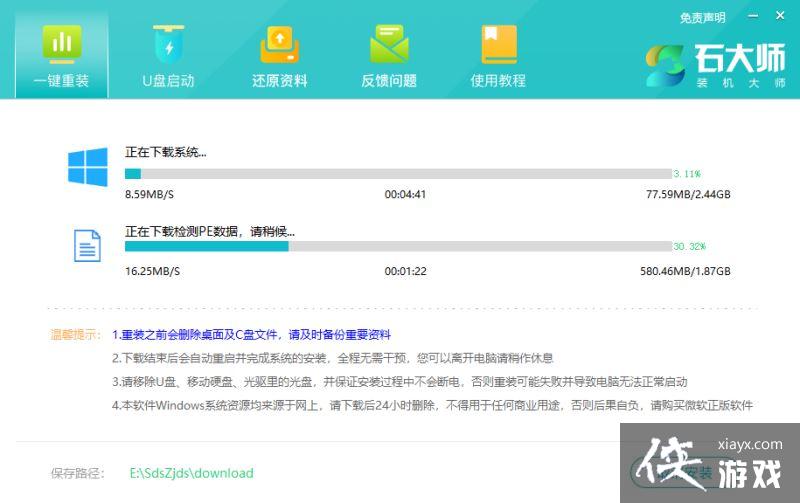Open the 反馈问题 envelope icon

pyautogui.click(x=389, y=45)
